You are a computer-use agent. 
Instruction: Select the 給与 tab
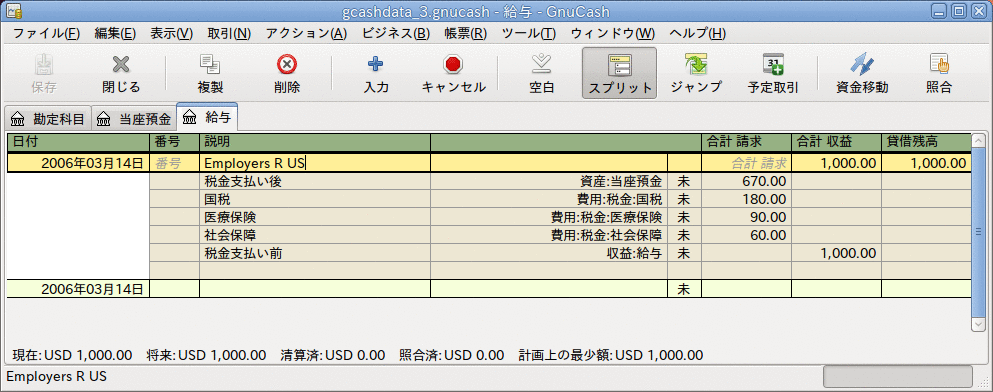point(207,117)
